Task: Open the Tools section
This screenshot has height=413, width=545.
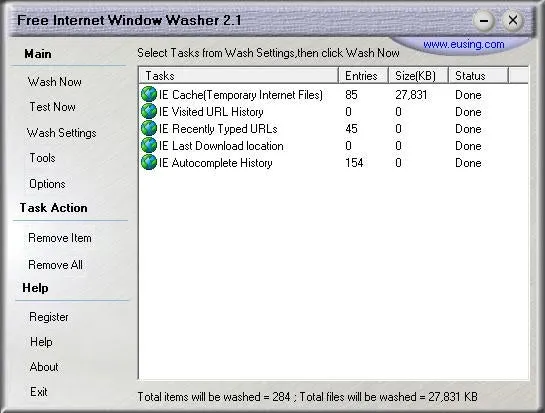Action: tap(42, 158)
